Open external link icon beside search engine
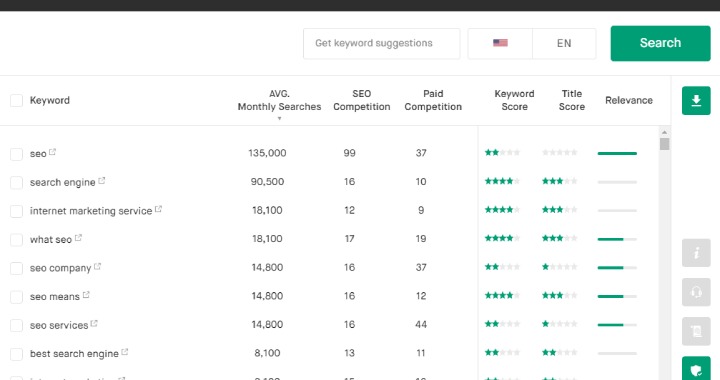Viewport: 720px width, 380px height. [x=101, y=180]
